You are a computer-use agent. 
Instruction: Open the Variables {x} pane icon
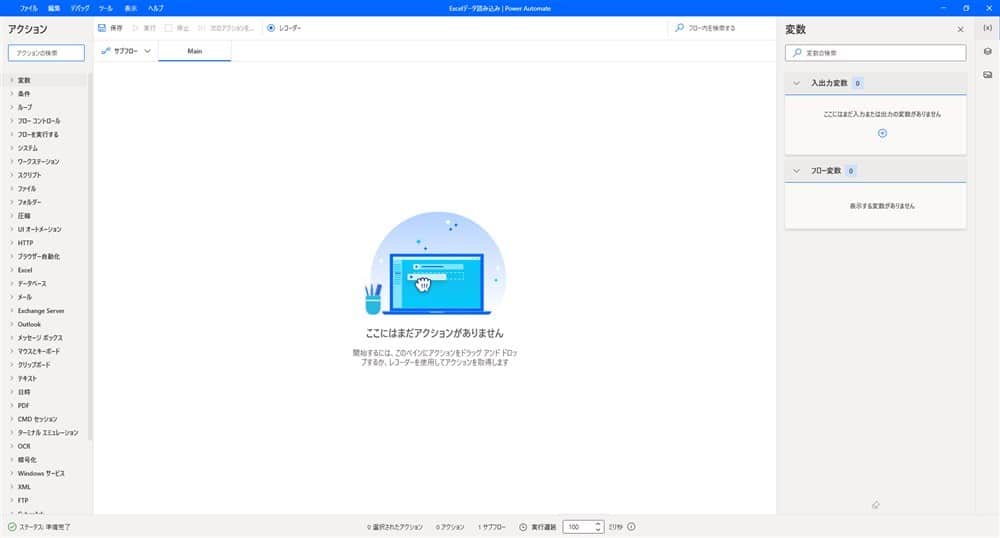988,29
